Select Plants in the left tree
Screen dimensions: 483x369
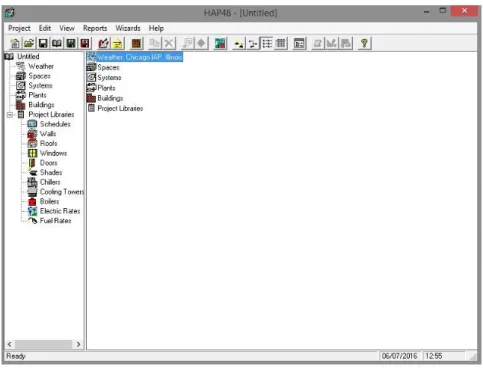click(x=37, y=95)
